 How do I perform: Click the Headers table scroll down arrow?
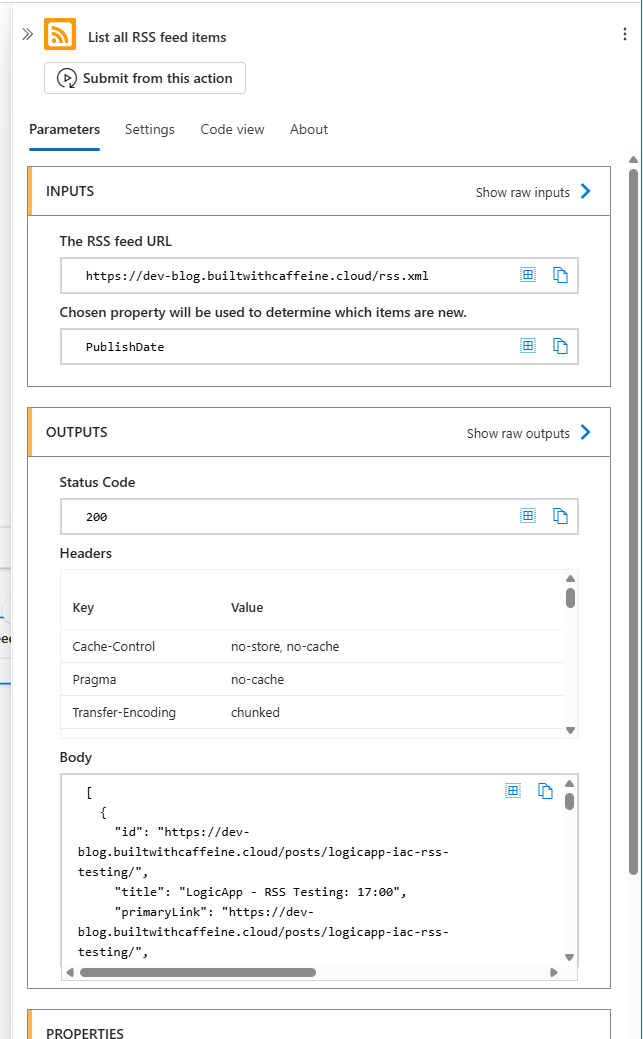(570, 730)
